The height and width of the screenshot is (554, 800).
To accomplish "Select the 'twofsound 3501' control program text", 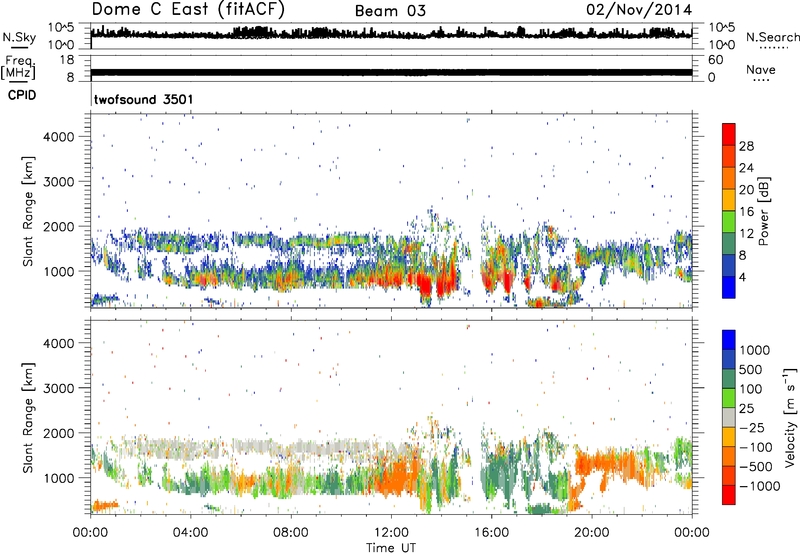I will click(x=144, y=99).
